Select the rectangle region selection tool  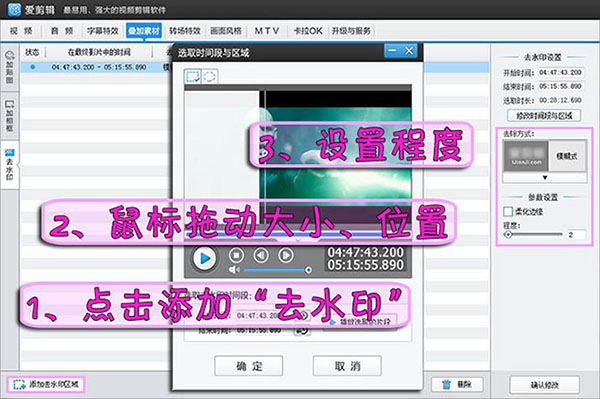click(192, 76)
